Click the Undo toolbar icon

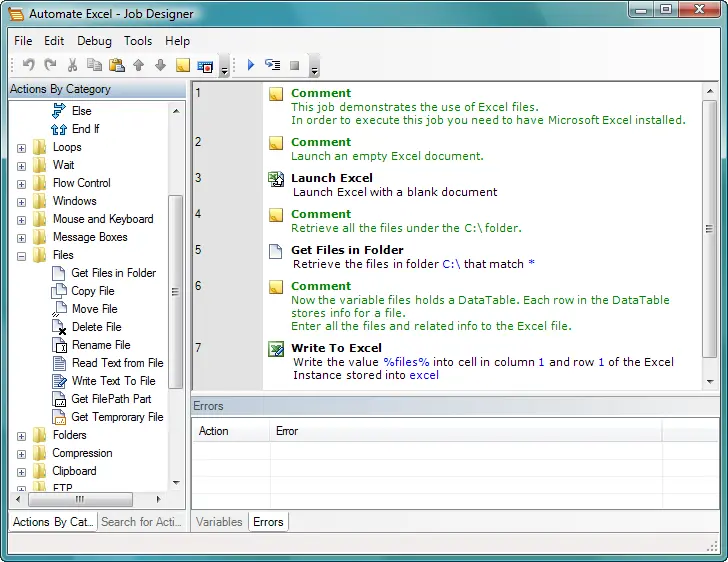click(29, 65)
